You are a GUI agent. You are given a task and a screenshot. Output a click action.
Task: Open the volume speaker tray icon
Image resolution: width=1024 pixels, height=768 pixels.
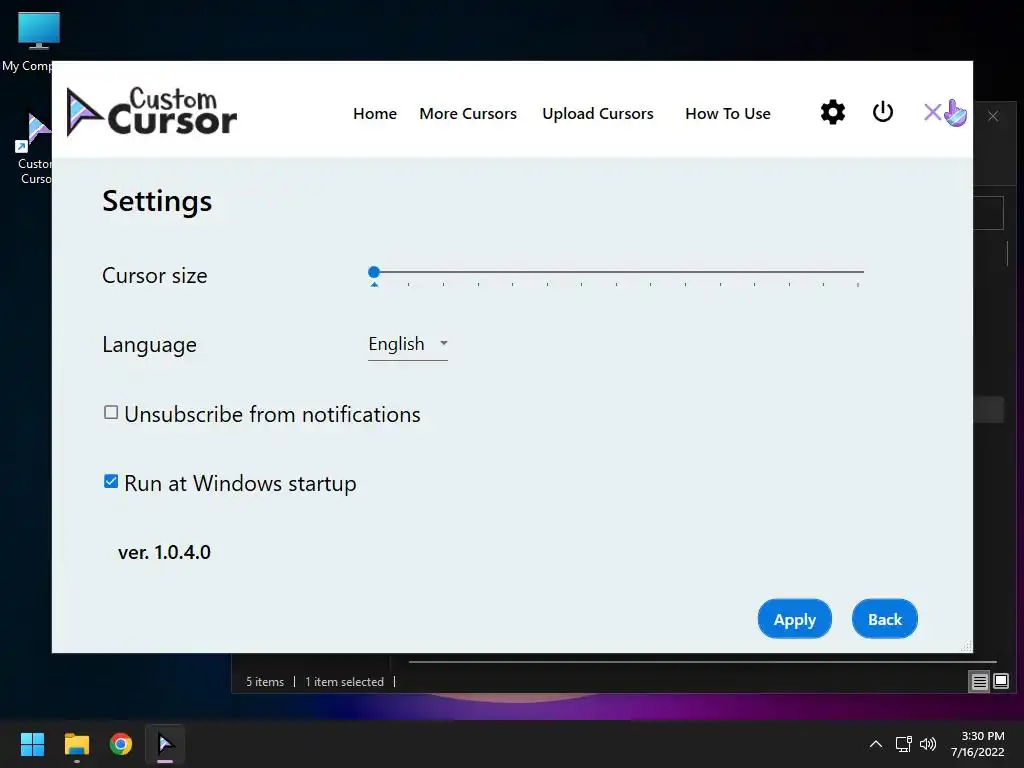pos(927,744)
